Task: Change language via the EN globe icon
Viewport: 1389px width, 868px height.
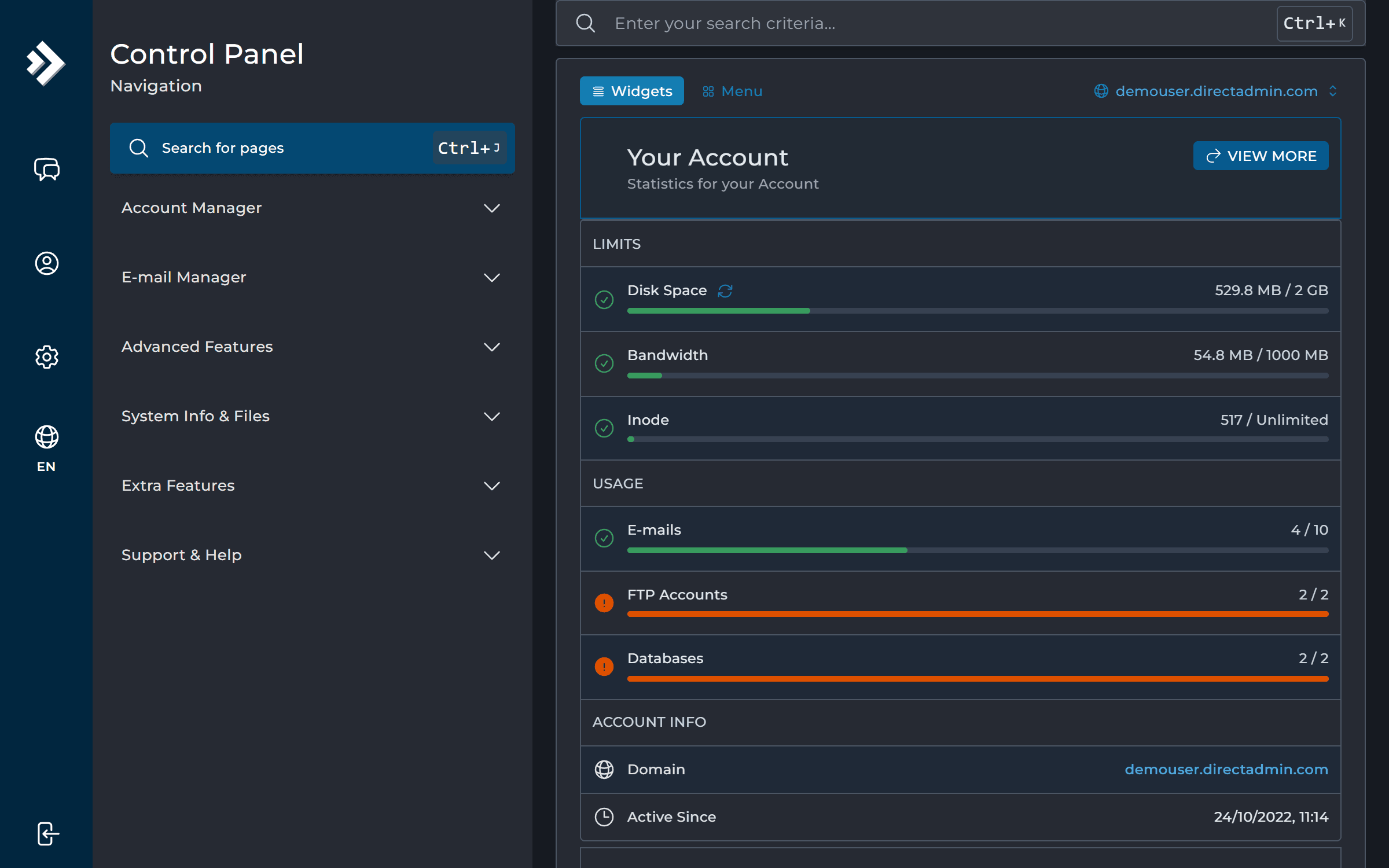Action: point(46,449)
